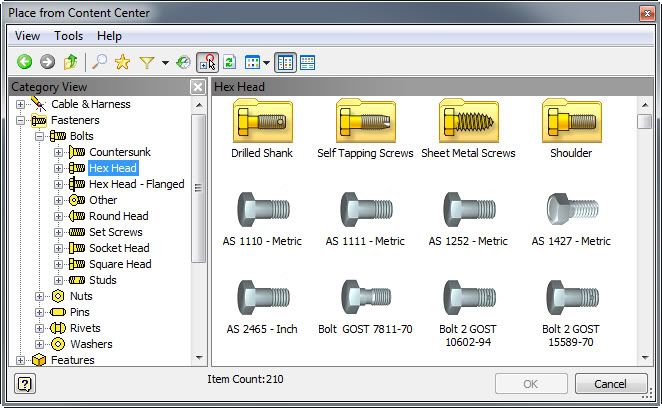
Task: Select the Fasteners category
Action: tap(75, 120)
